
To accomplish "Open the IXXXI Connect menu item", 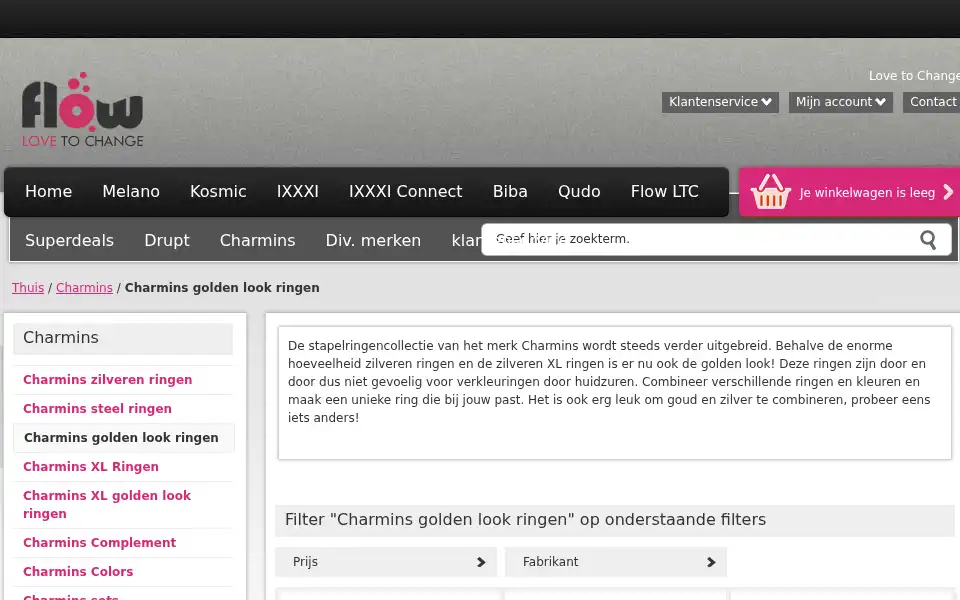I will 405,192.
